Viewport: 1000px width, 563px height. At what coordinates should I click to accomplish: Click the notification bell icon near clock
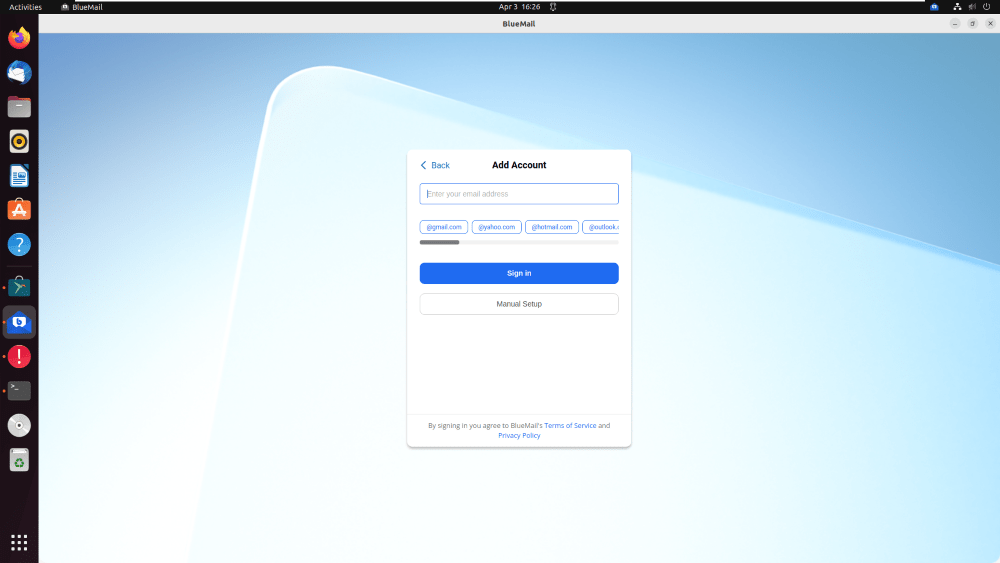[x=553, y=7]
